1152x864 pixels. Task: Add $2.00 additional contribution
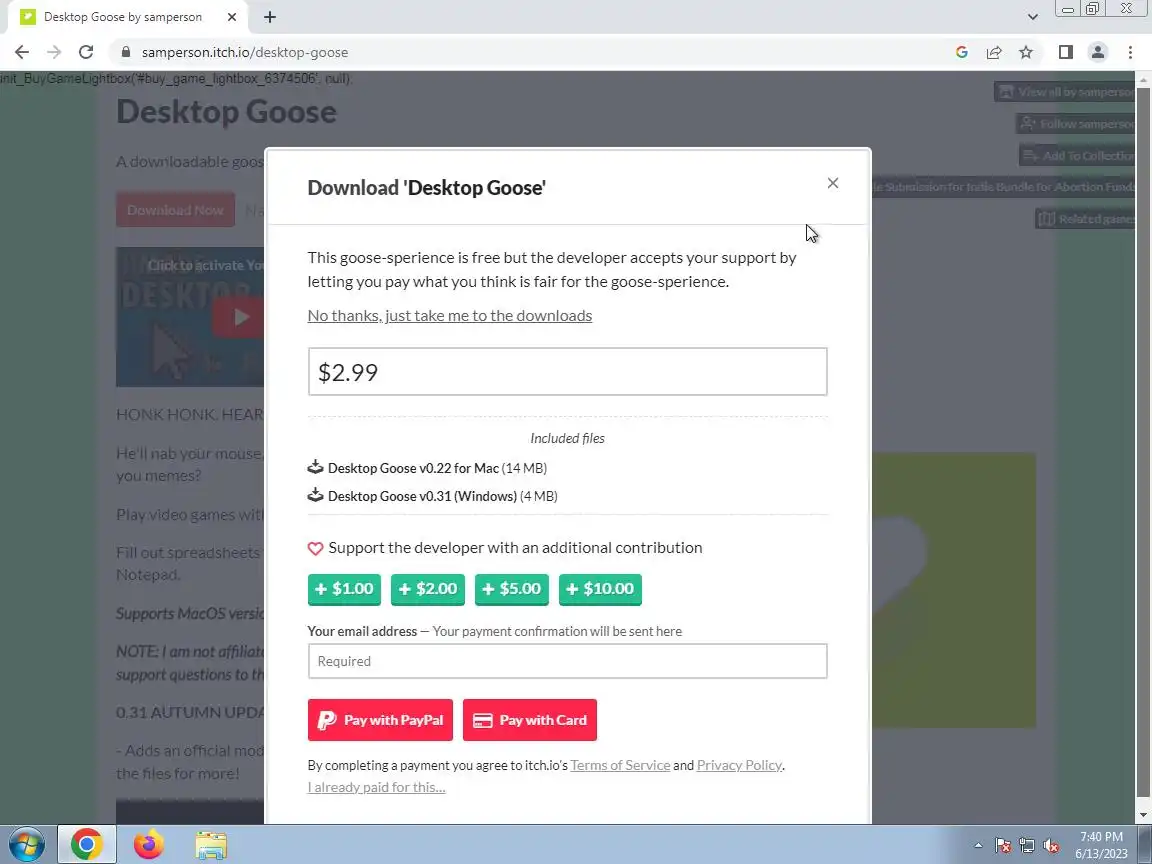pyautogui.click(x=428, y=589)
